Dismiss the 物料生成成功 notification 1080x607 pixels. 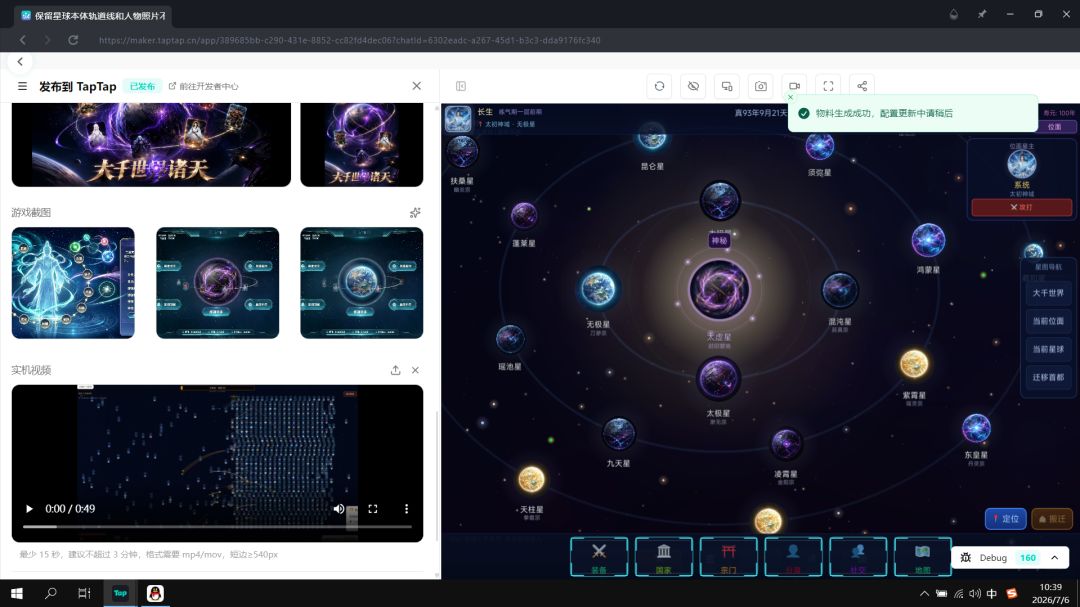coord(791,97)
